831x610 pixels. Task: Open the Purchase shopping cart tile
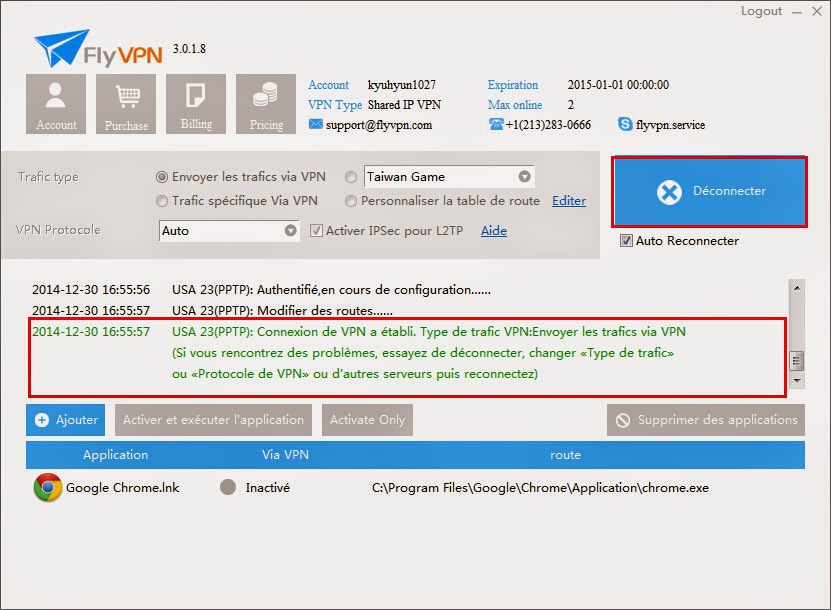126,104
